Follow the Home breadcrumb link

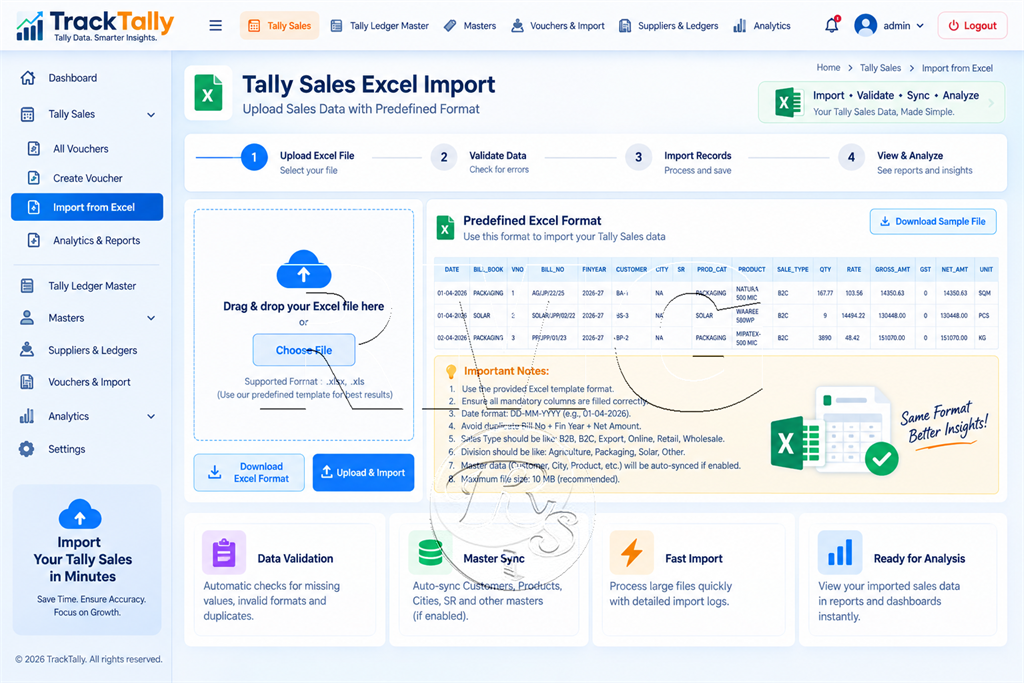click(828, 67)
